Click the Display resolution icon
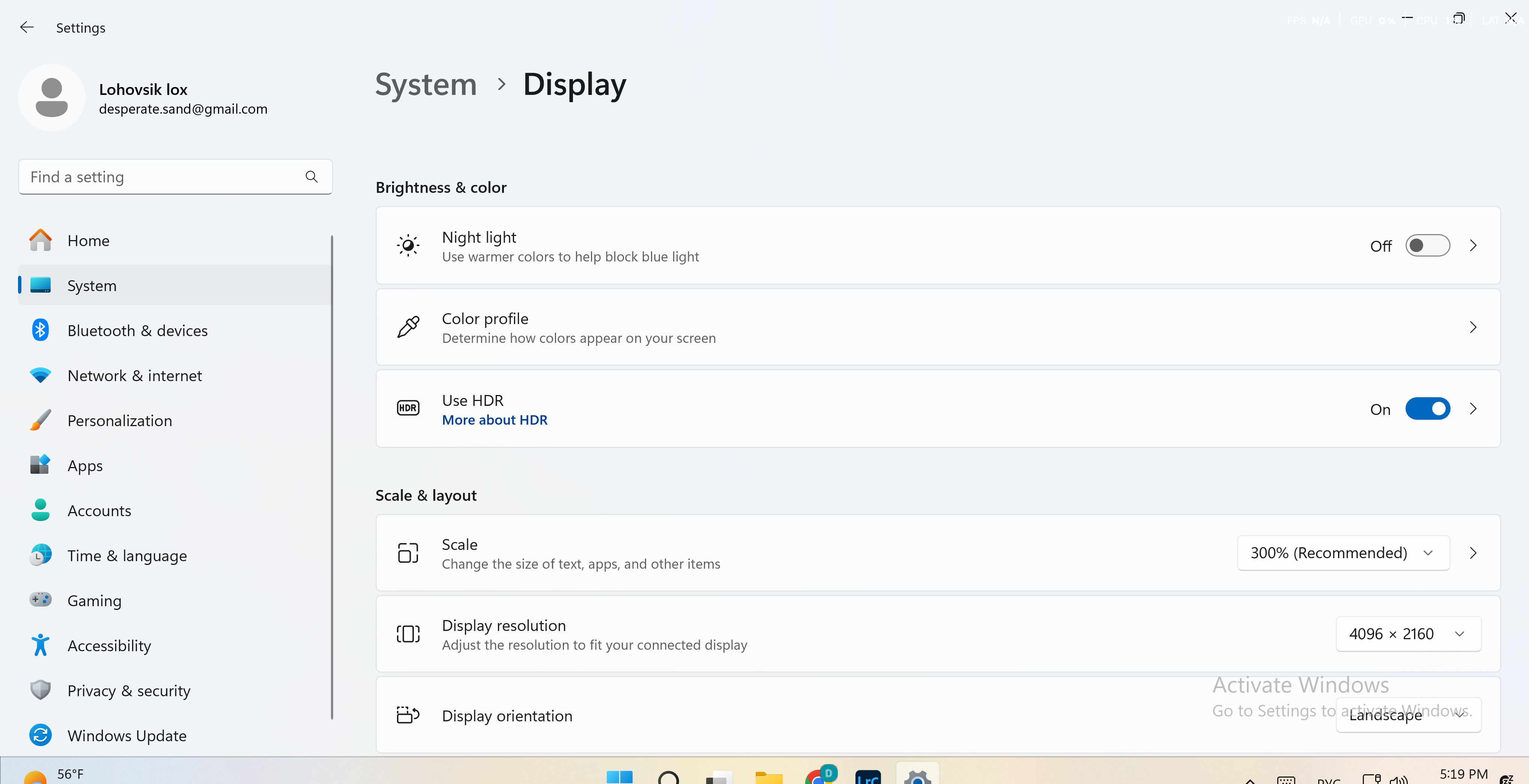The width and height of the screenshot is (1529, 784). tap(408, 634)
